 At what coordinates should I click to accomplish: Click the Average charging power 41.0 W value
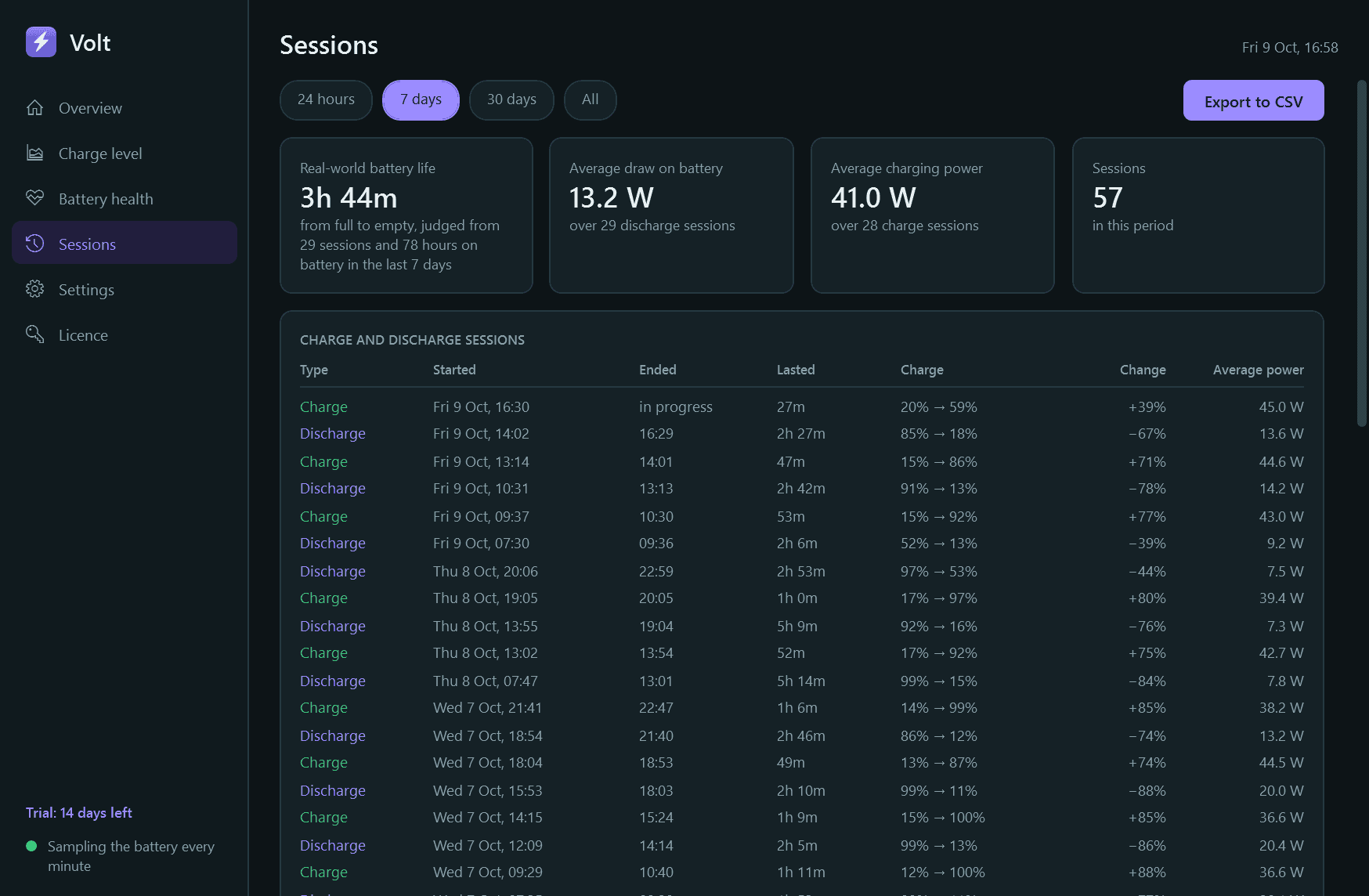pos(873,198)
